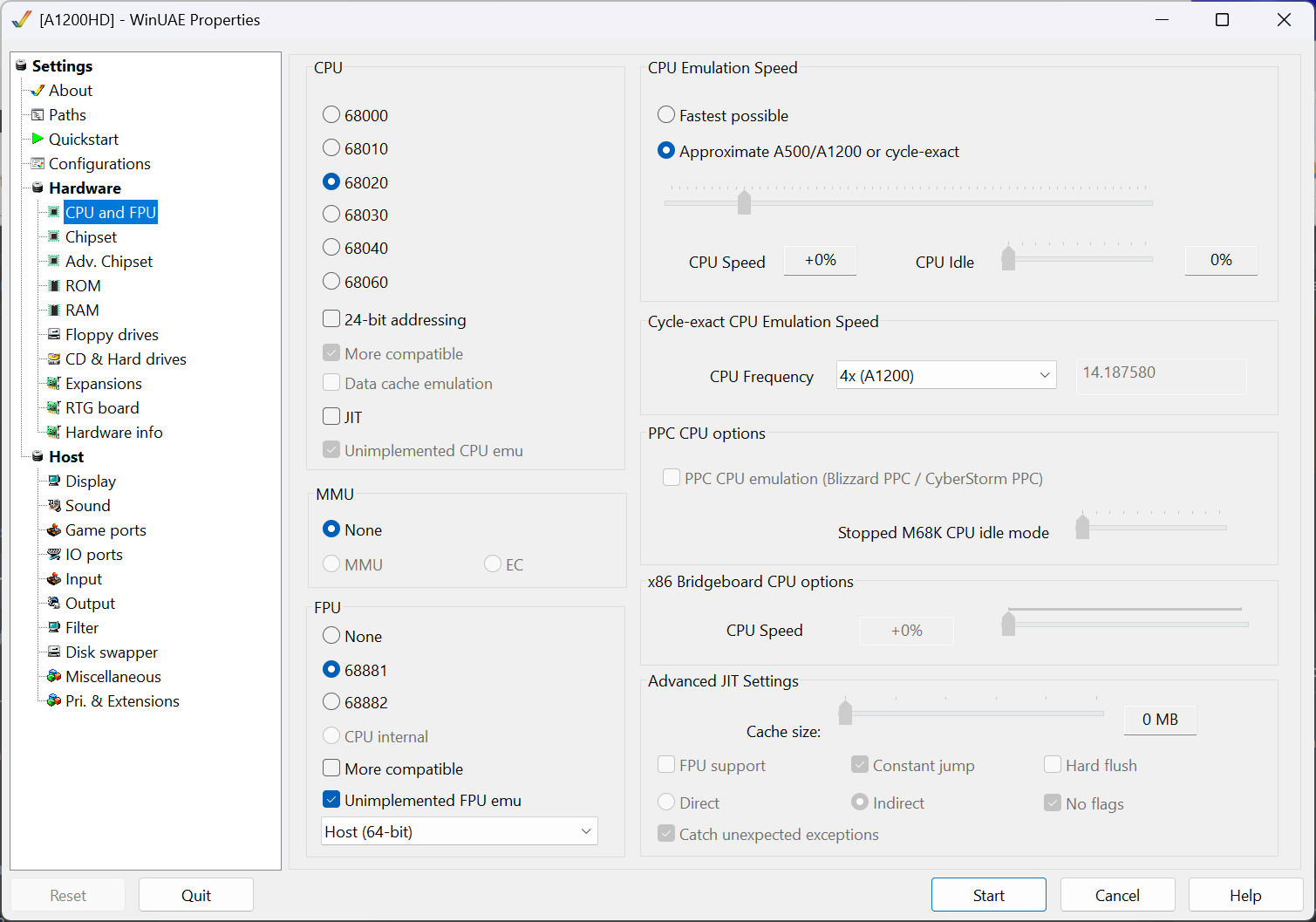Click the Quickstart green arrow icon
Viewport: 1316px width, 922px height.
(x=38, y=139)
